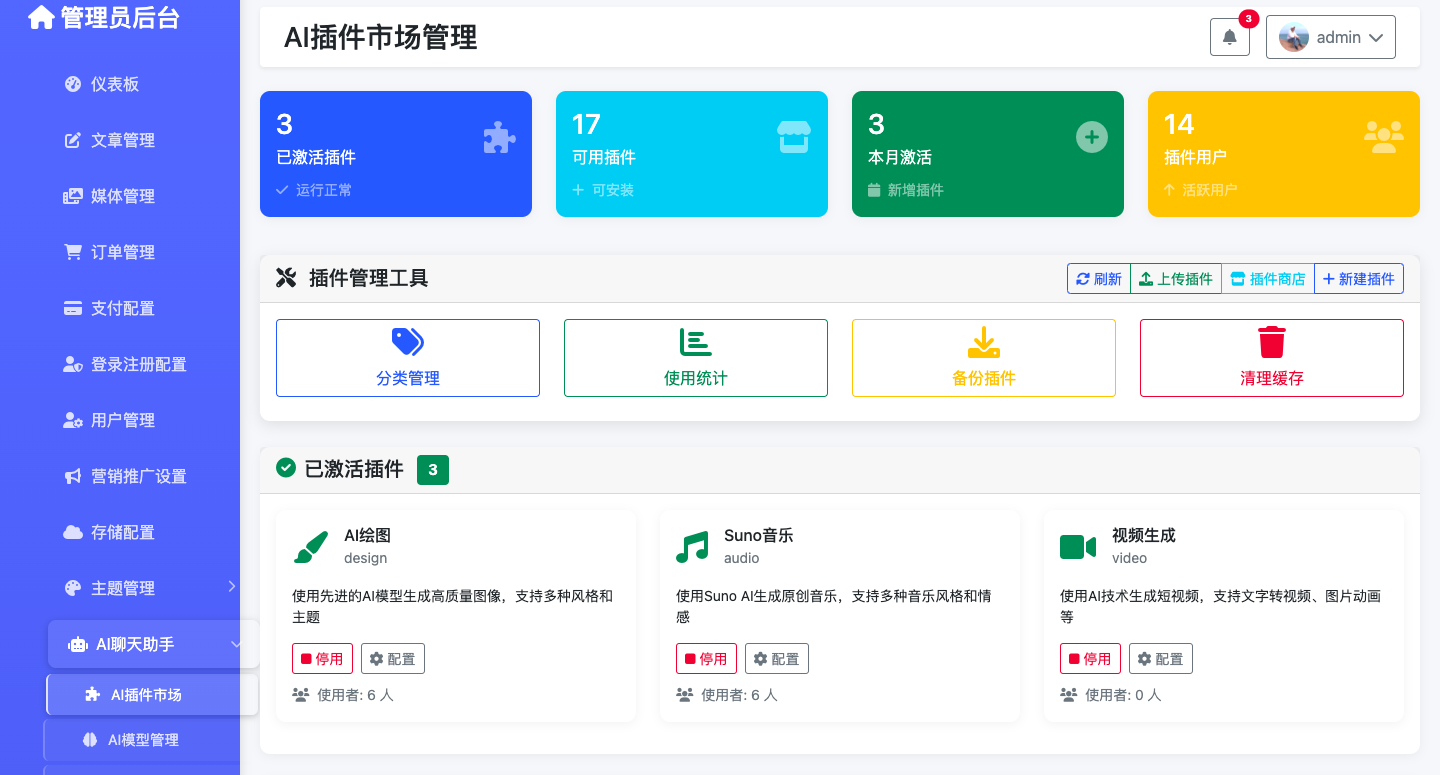Click the 媒体管理 images icon
This screenshot has width=1440, height=775.
73,196
